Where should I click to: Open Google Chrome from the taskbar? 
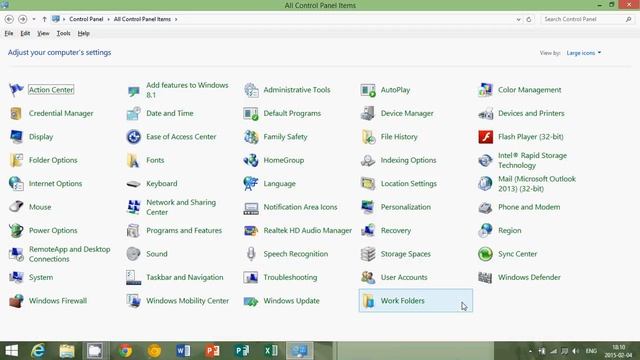(125, 351)
